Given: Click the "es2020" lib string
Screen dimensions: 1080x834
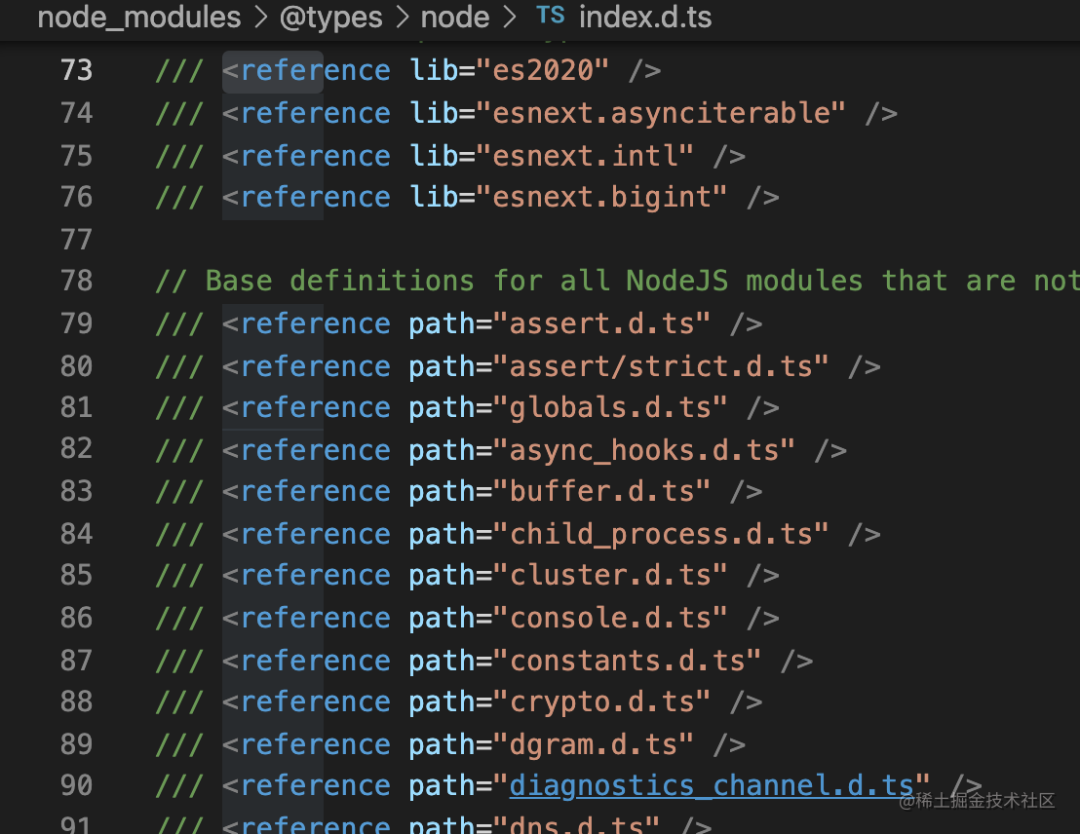Looking at the screenshot, I should 543,70.
